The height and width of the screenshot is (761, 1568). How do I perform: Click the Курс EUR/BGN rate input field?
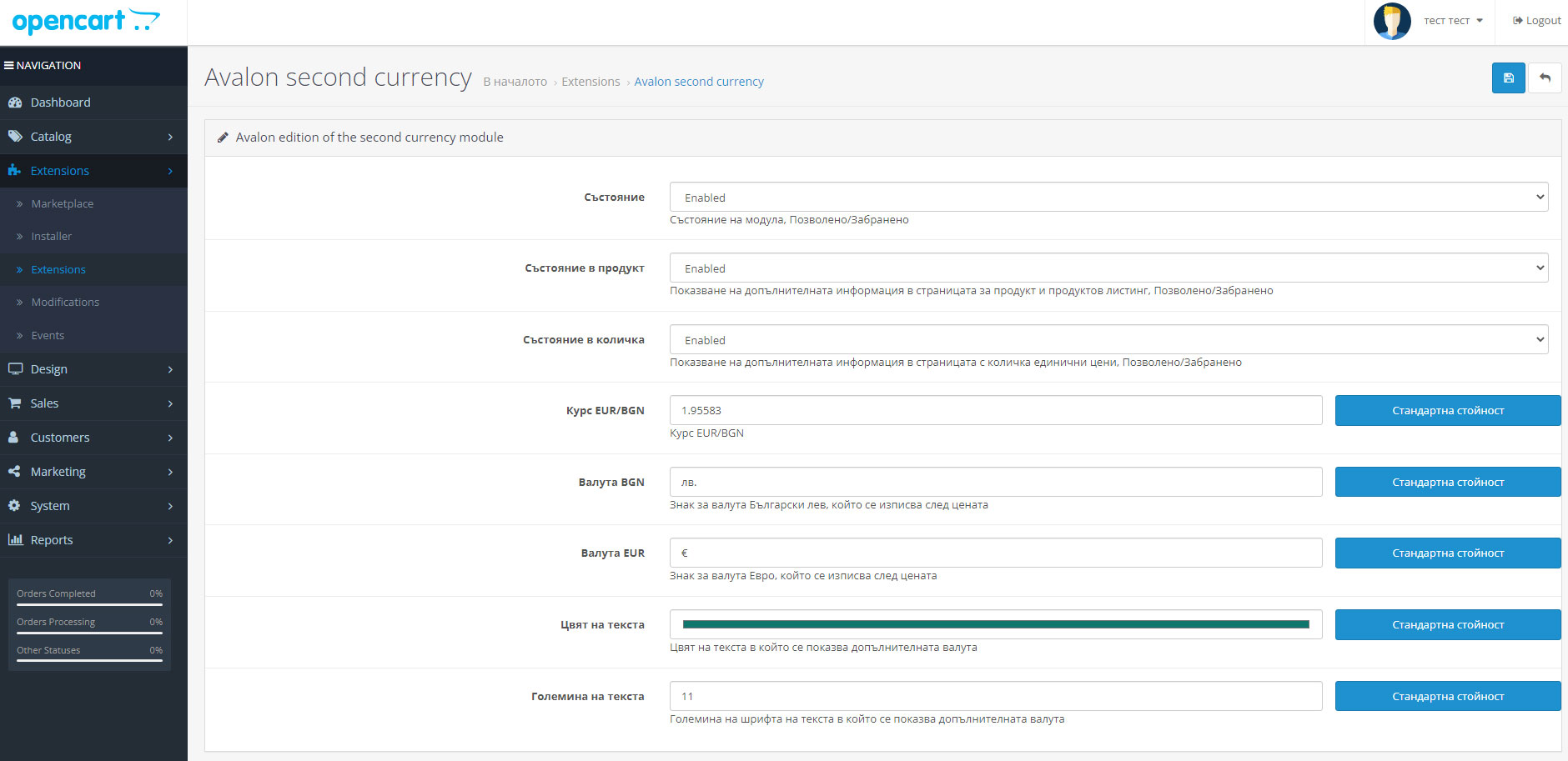coord(996,410)
